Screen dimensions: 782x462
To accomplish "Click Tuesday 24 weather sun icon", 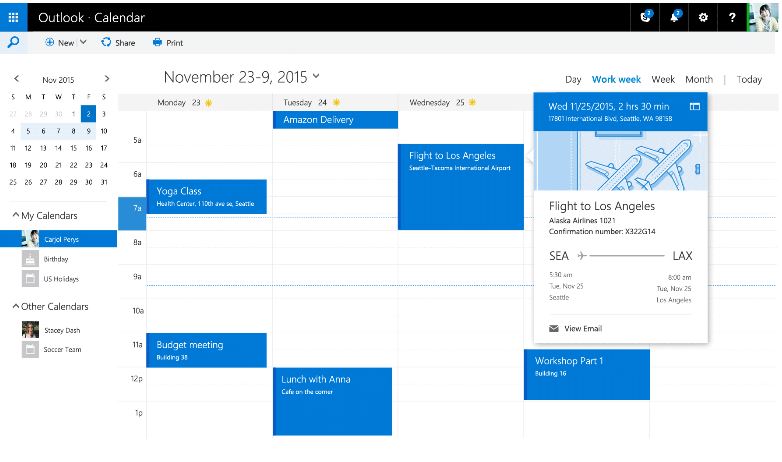I will click(336, 102).
